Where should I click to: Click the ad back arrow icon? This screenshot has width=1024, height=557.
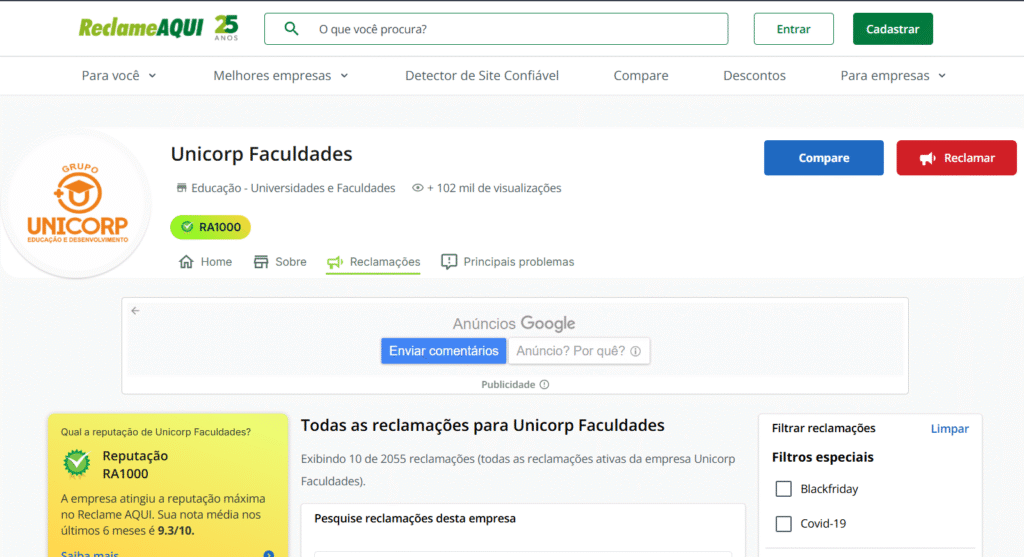click(135, 311)
